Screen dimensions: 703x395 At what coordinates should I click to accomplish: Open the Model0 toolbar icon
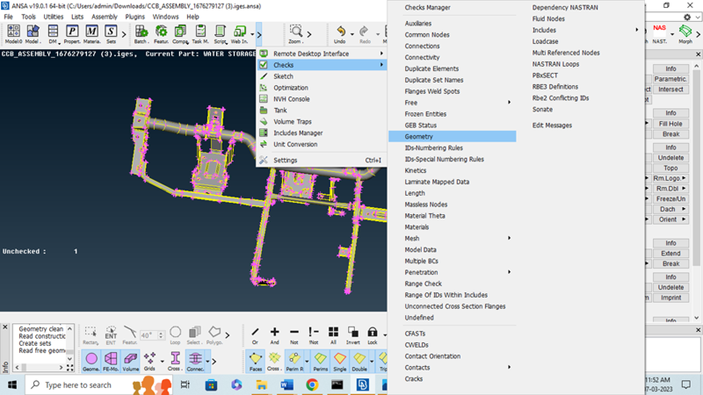point(13,34)
